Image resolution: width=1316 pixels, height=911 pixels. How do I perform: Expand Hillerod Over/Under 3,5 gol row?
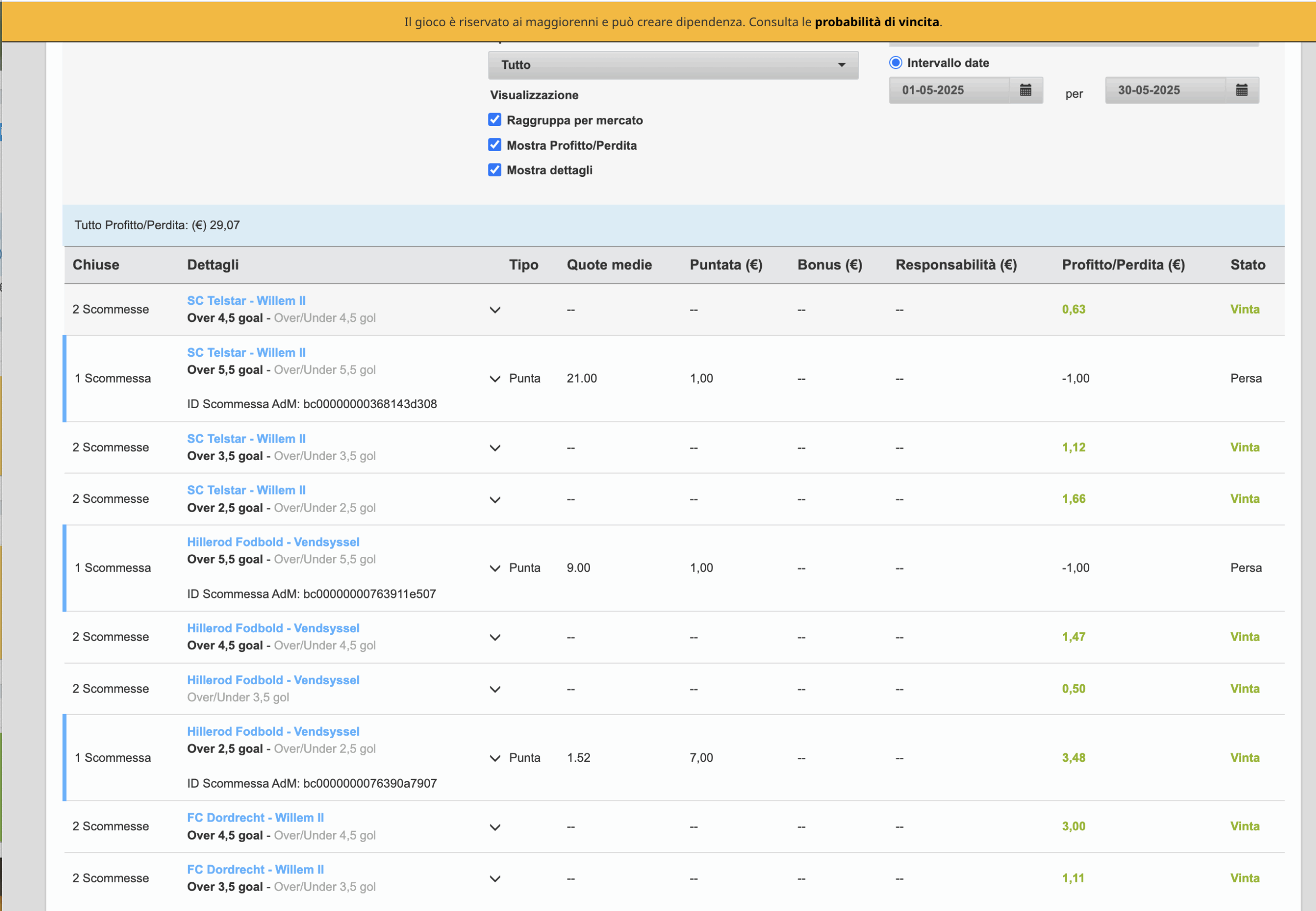point(495,689)
